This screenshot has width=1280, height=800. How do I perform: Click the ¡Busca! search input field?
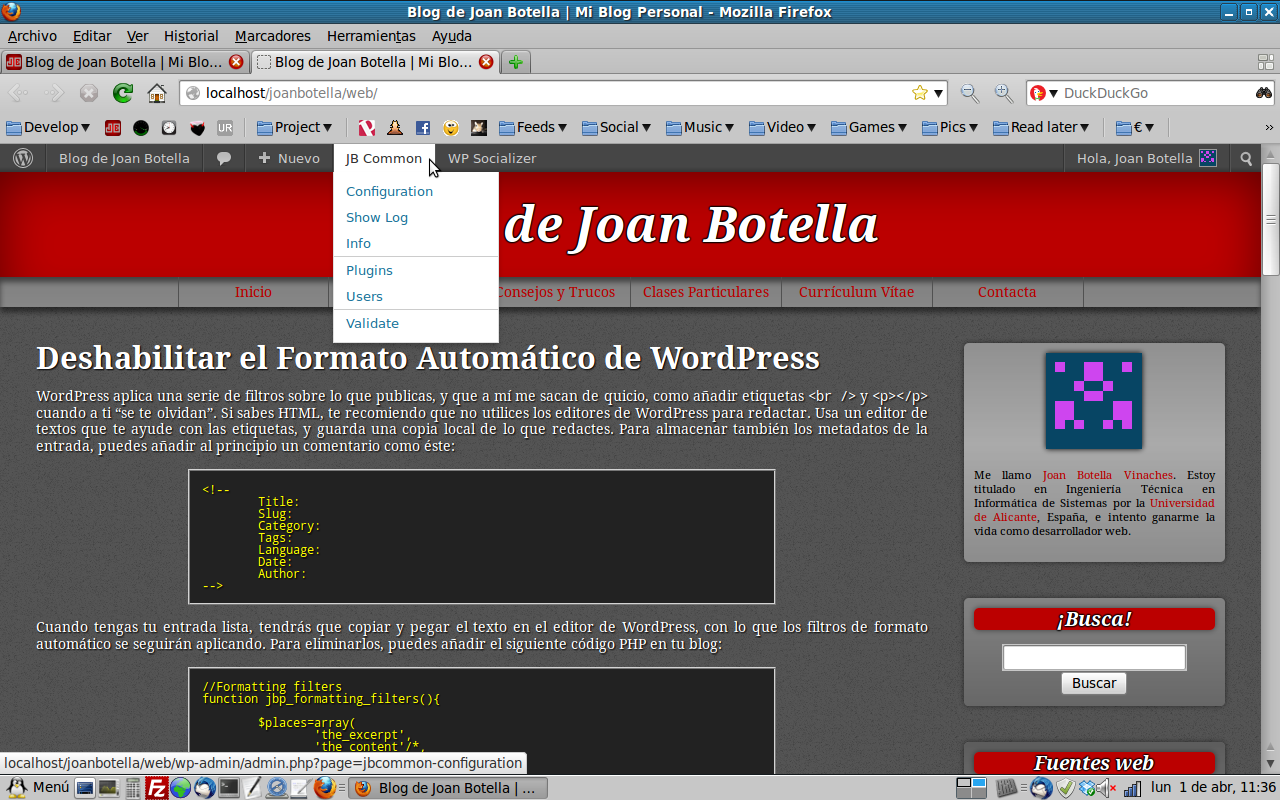click(x=1094, y=657)
